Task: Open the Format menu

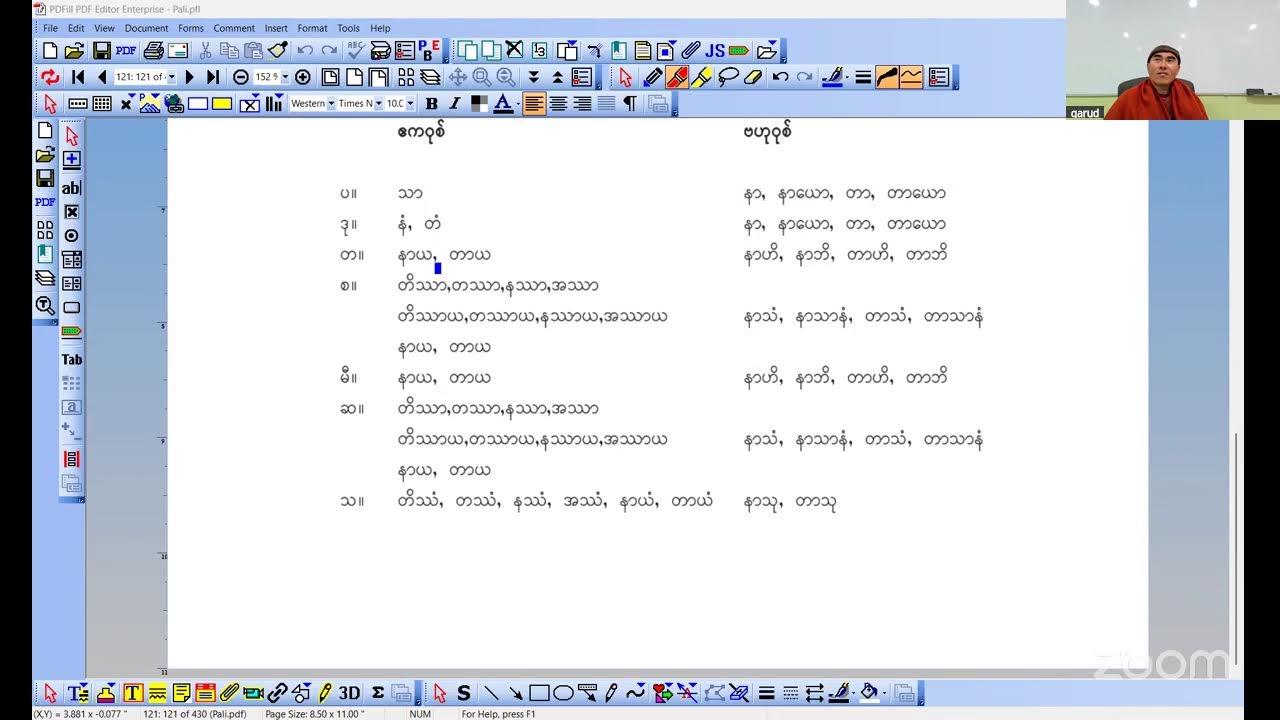Action: click(312, 28)
